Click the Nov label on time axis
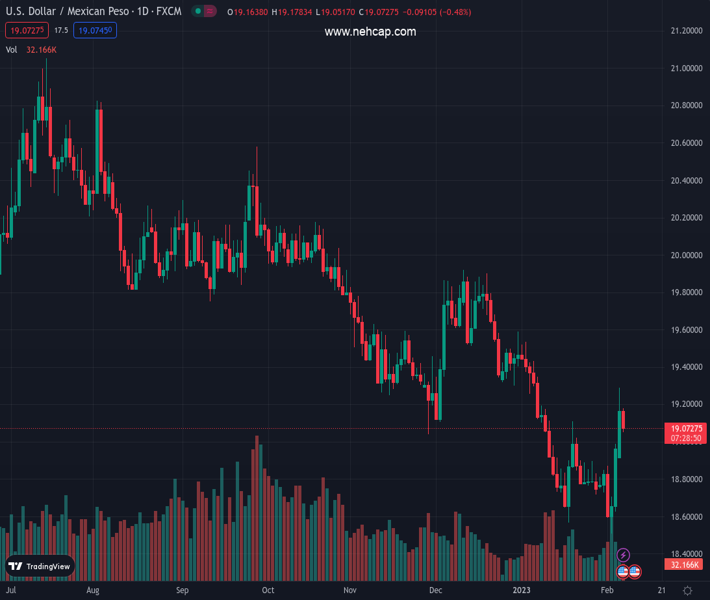The height and width of the screenshot is (600, 710). 350,590
